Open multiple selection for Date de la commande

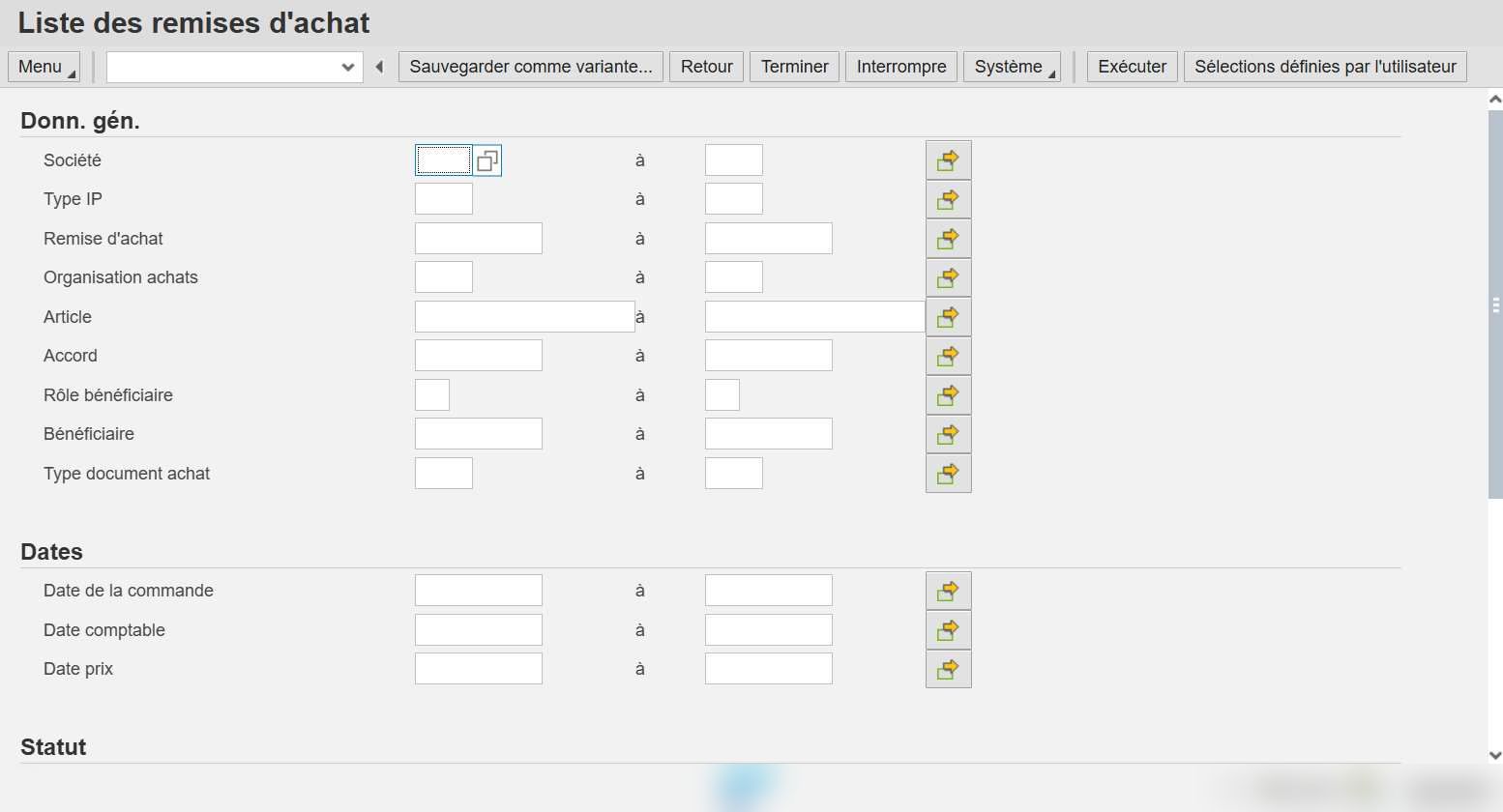click(948, 591)
